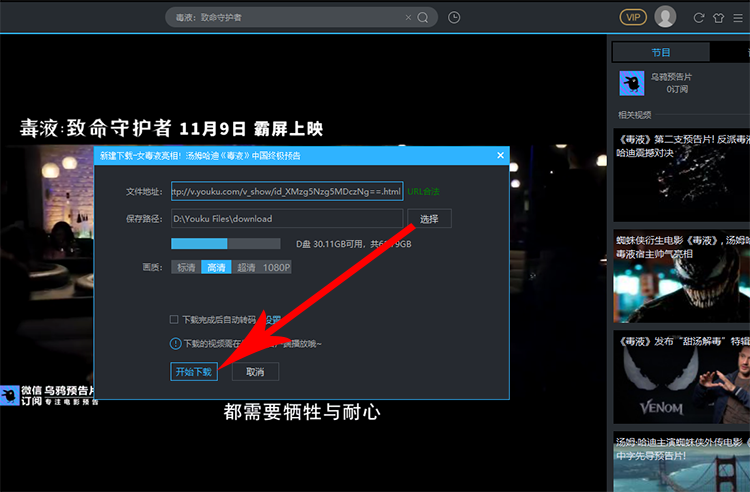The height and width of the screenshot is (492, 750).
Task: Click the 保存路径 path field
Action: pyautogui.click(x=287, y=219)
